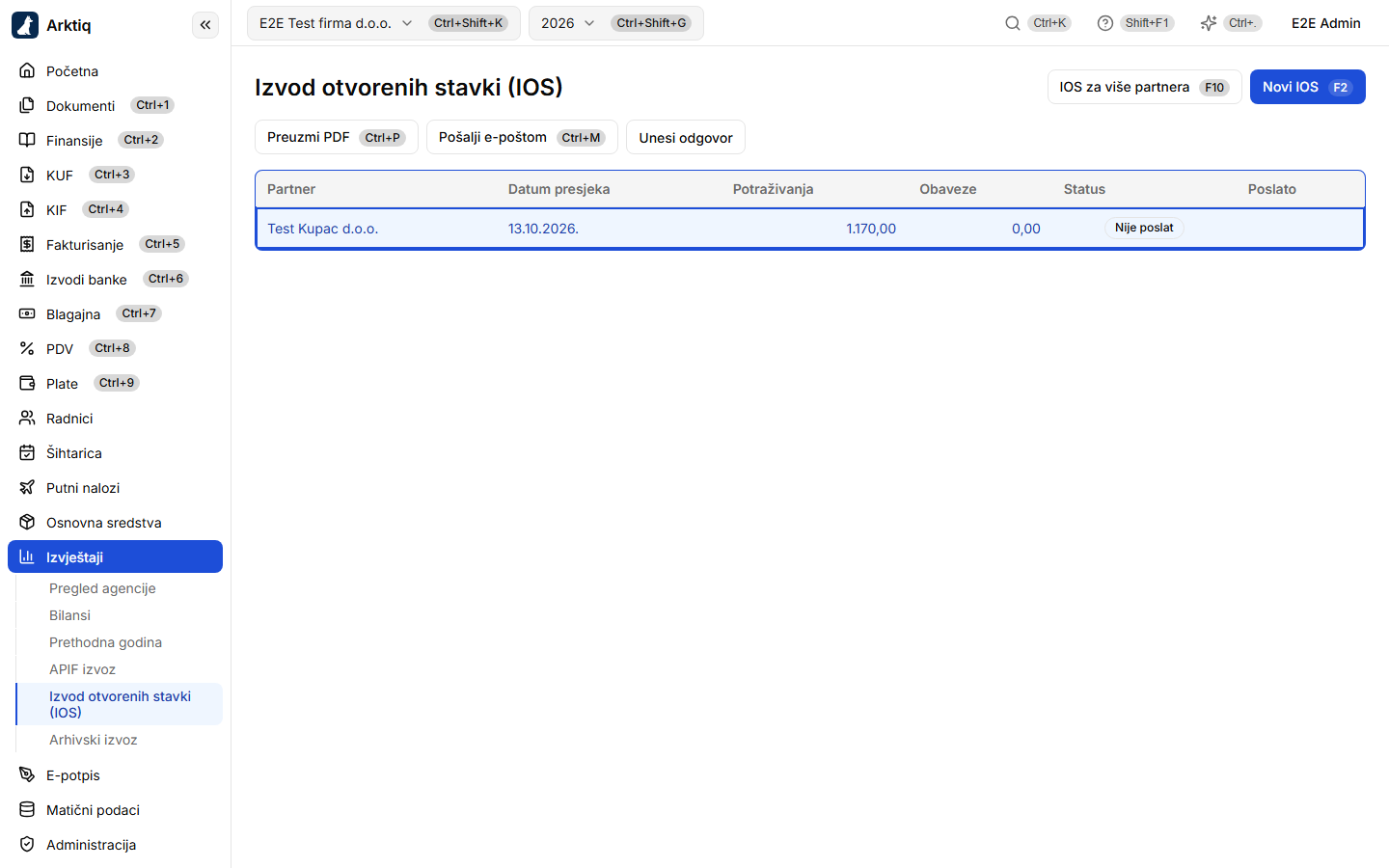The image size is (1389, 868).
Task: Click the KUF incoming invoice icon
Action: [x=27, y=175]
